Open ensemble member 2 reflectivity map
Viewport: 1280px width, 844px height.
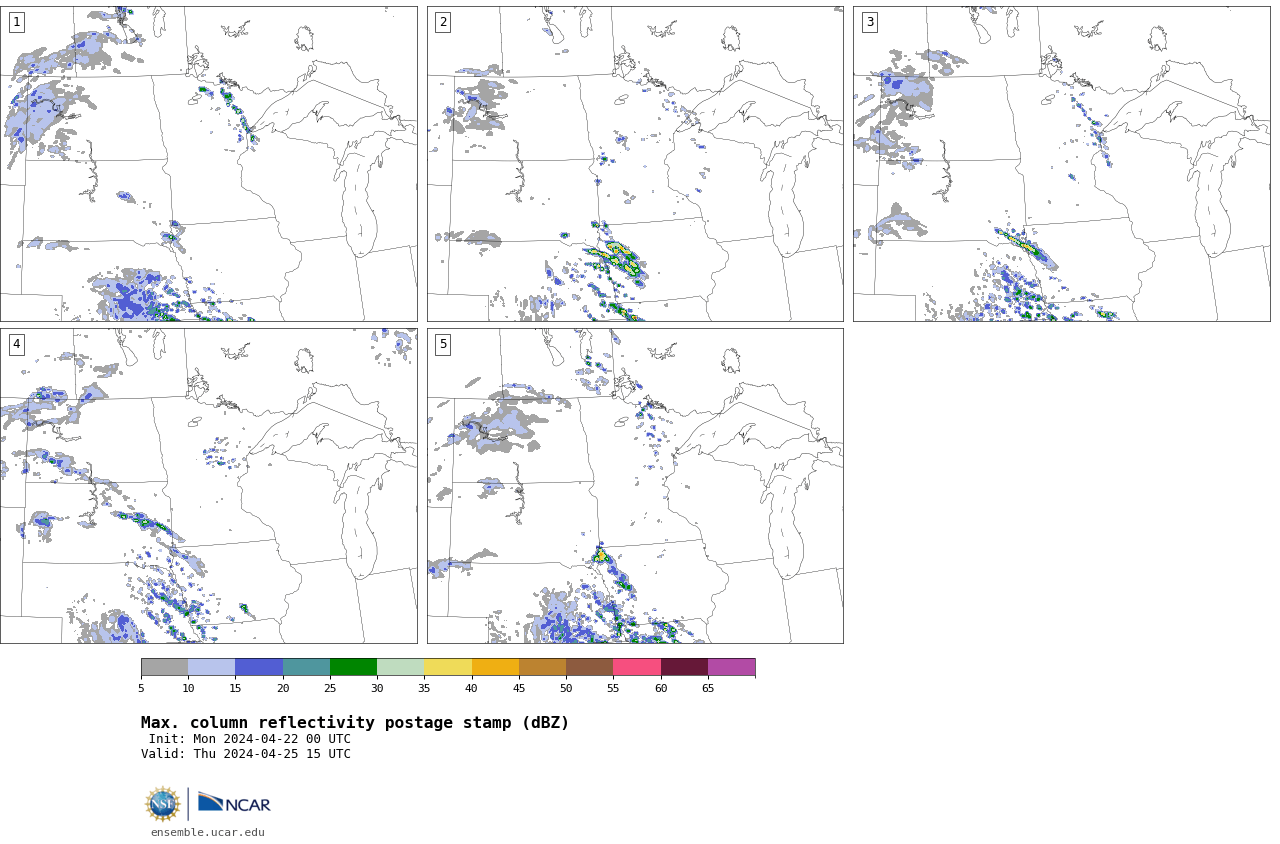click(635, 164)
